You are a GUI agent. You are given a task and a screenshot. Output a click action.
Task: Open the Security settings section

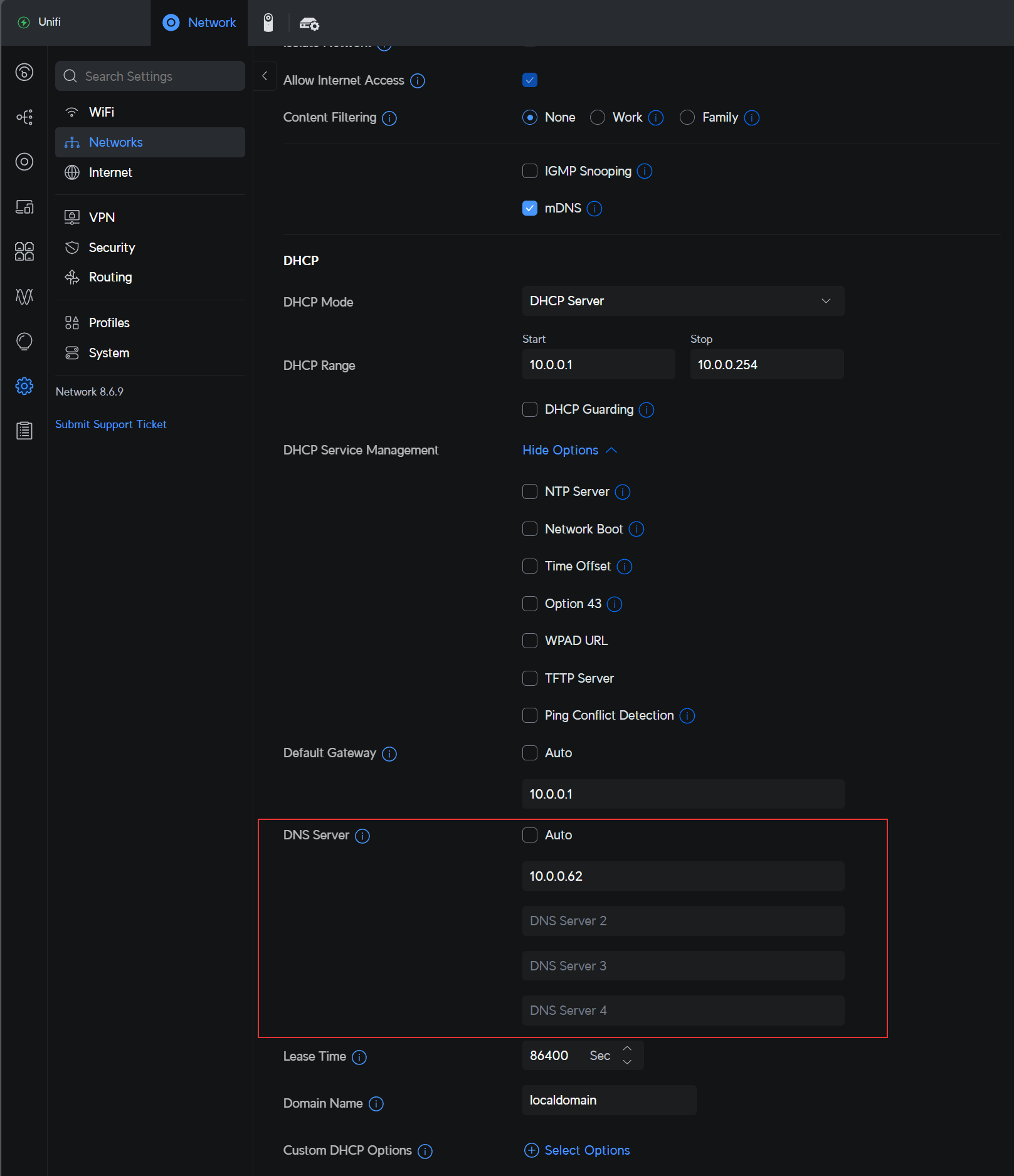[x=112, y=248]
